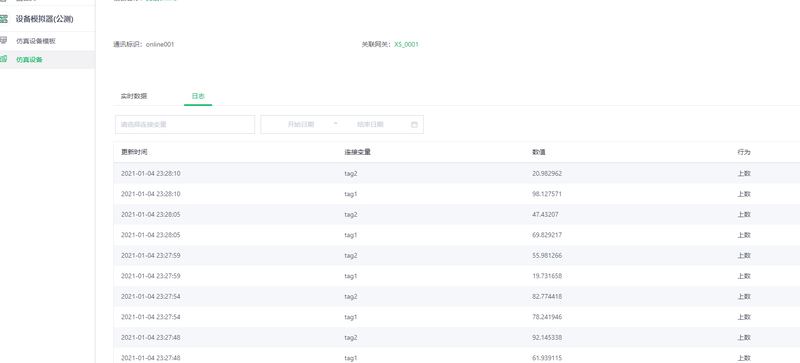Click value 92.145338
Screen dimensions: 800x363
pos(547,337)
